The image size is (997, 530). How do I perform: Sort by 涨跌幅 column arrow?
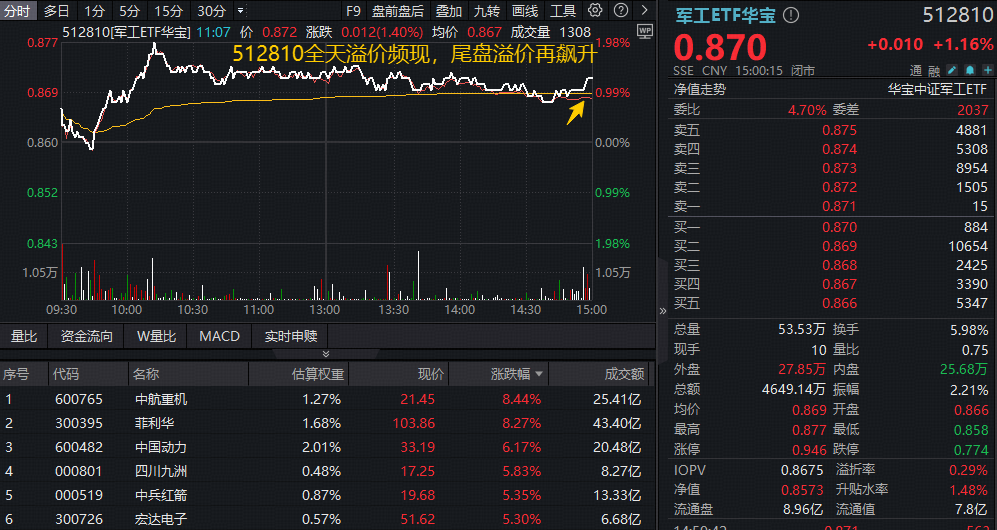(539, 374)
